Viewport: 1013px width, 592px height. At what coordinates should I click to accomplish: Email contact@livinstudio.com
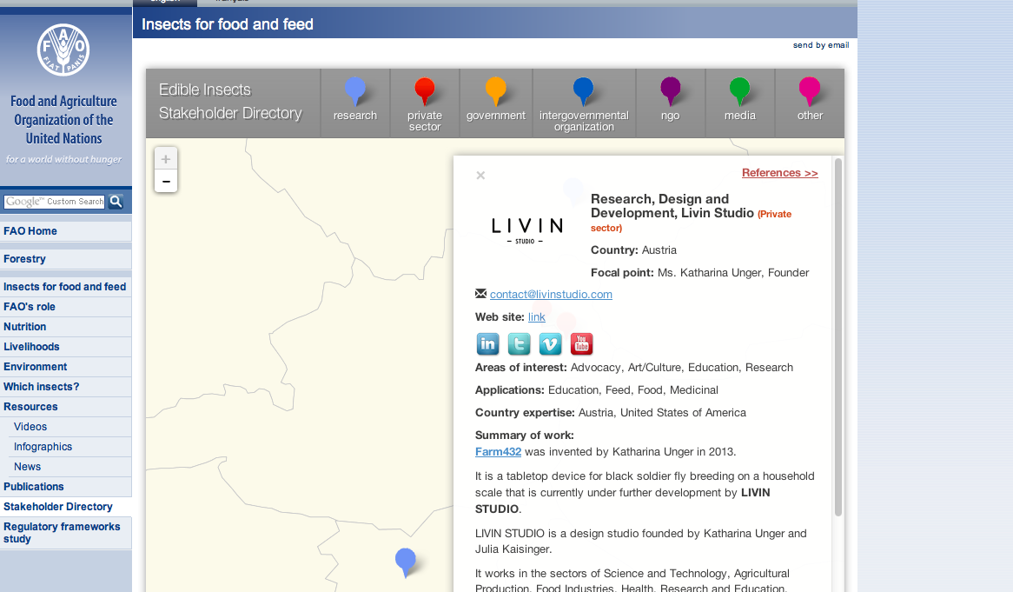pos(551,294)
